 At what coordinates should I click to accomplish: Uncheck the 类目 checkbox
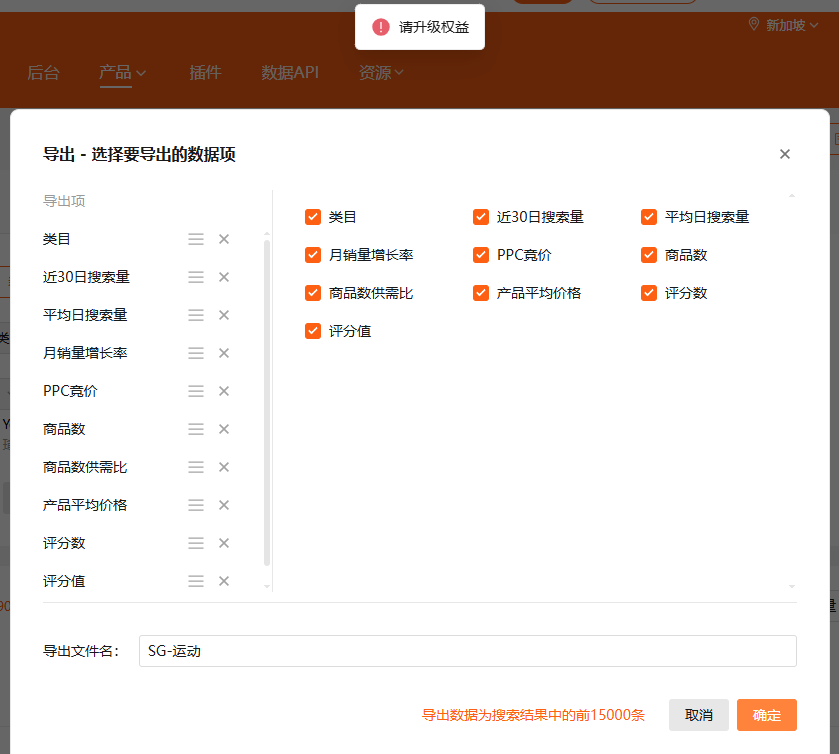(313, 217)
